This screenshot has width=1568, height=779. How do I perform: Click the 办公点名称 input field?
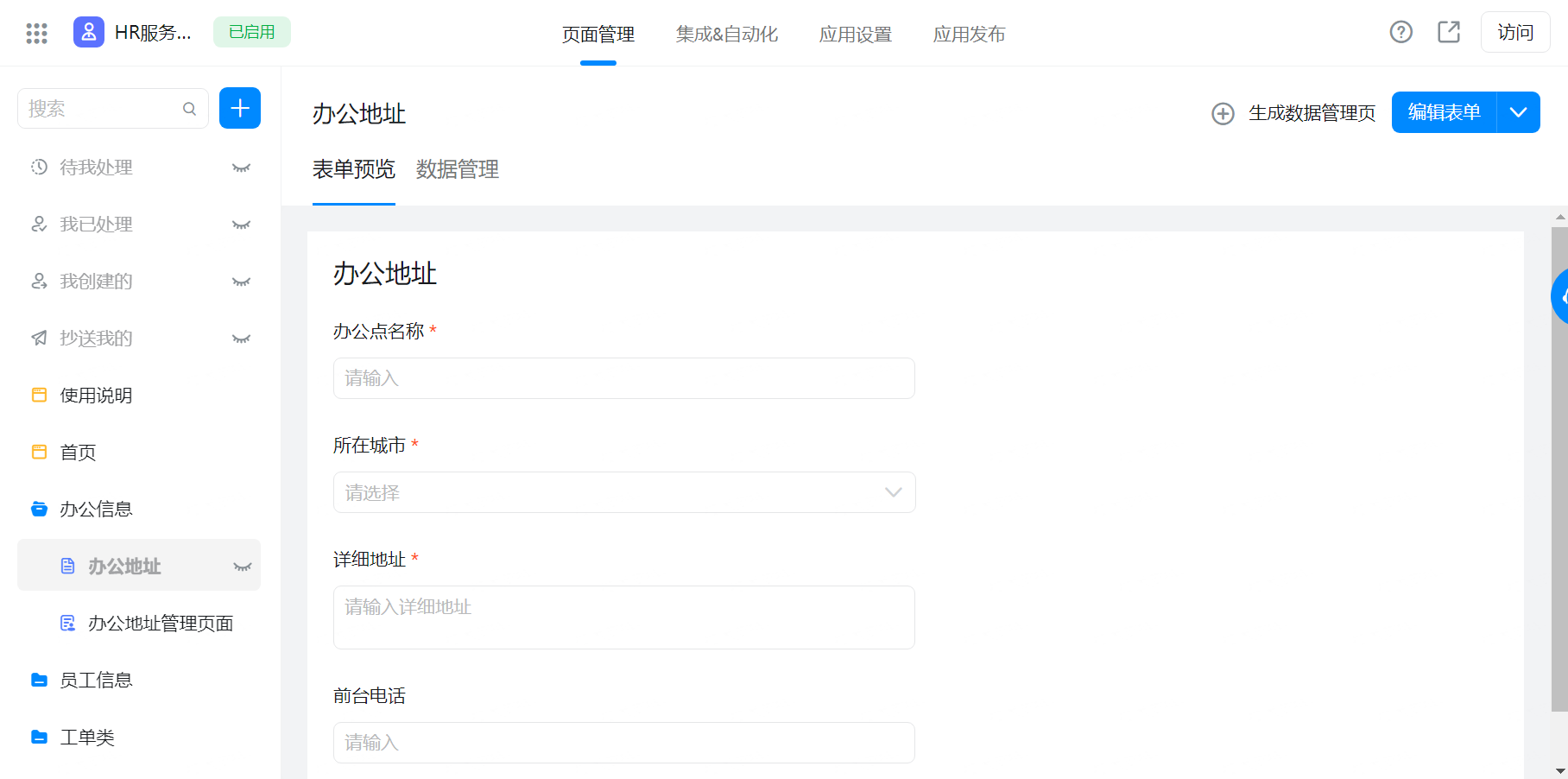click(x=623, y=378)
